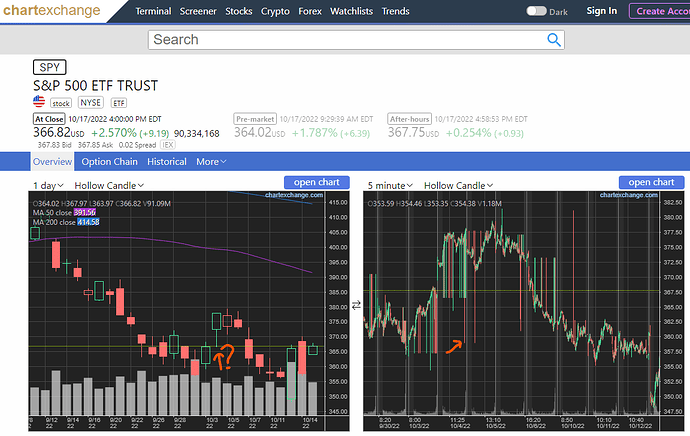The width and height of the screenshot is (690, 436).
Task: Open the Historical tab
Action: (167, 162)
